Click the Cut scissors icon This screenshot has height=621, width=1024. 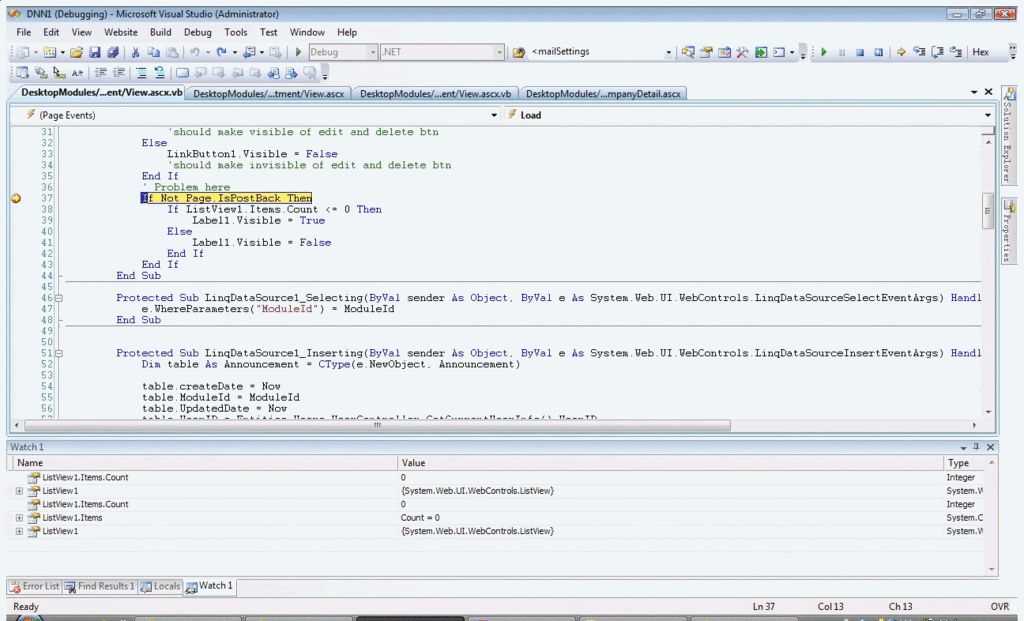[135, 52]
